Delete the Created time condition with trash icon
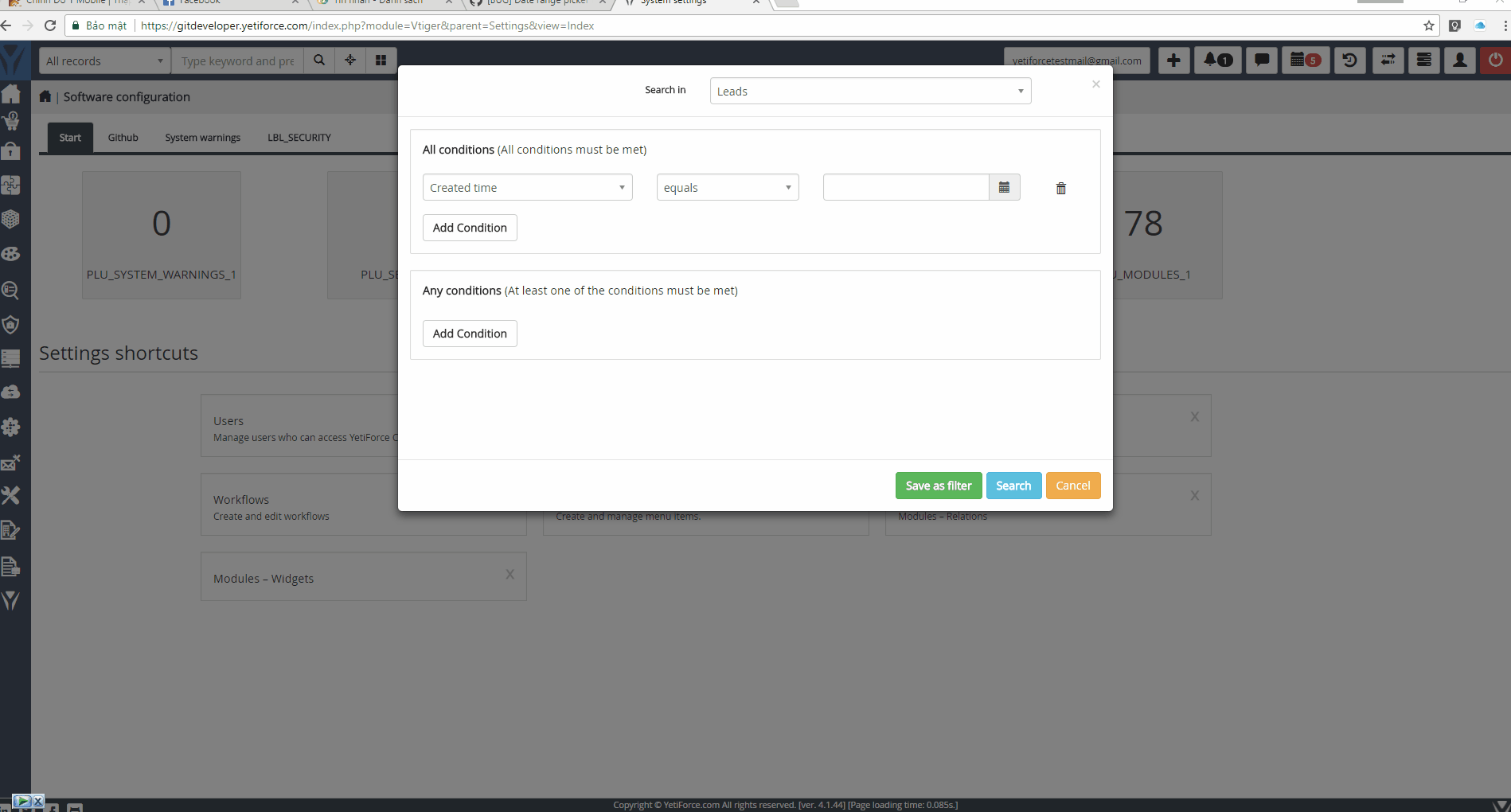The height and width of the screenshot is (812, 1511). pos(1060,189)
